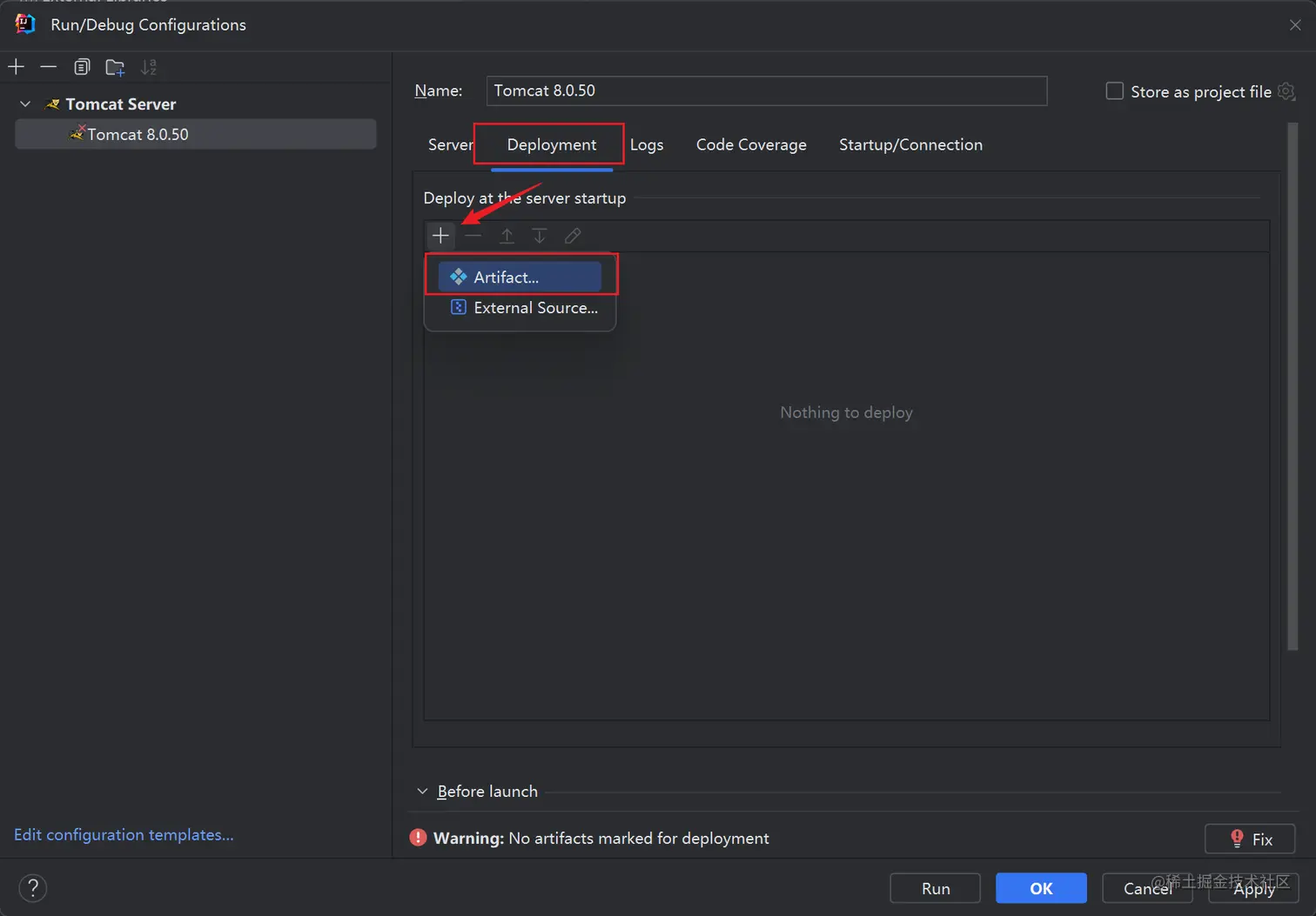
Task: Click the Fix button
Action: (x=1250, y=839)
